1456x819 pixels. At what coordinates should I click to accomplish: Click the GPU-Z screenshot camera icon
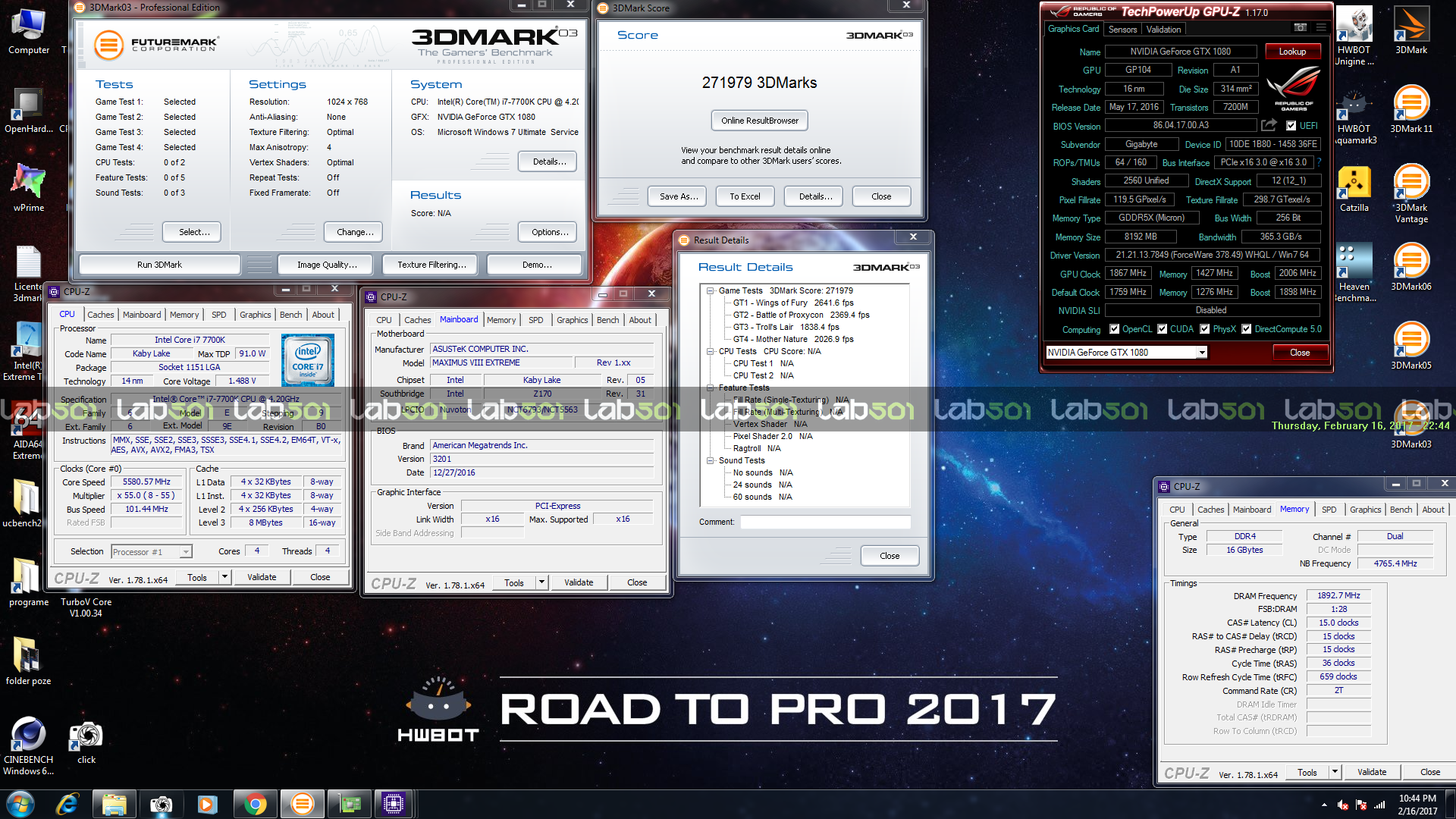(x=1301, y=28)
